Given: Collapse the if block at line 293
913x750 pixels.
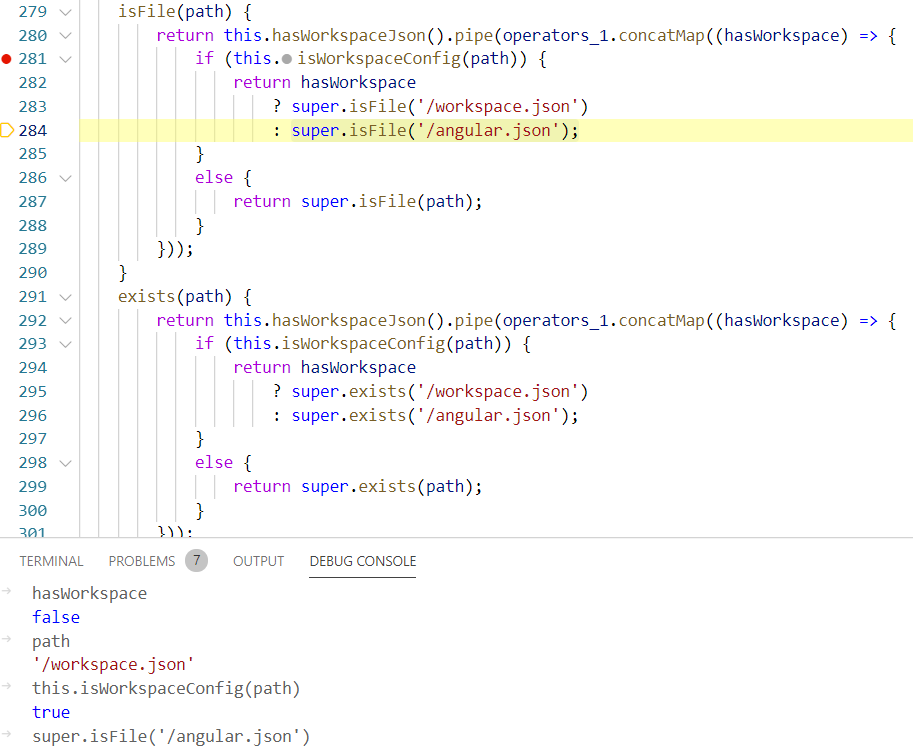Looking at the screenshot, I should [66, 344].
